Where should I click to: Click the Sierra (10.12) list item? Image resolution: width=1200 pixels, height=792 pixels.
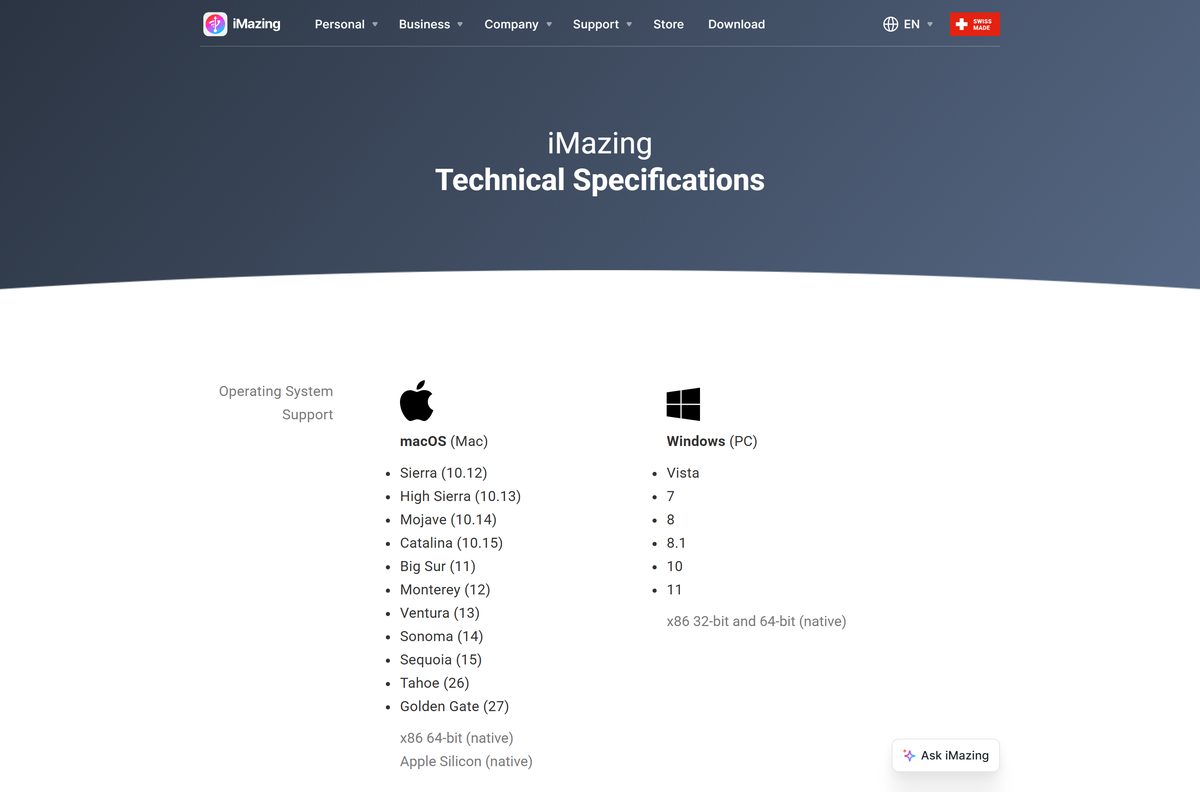tap(443, 473)
